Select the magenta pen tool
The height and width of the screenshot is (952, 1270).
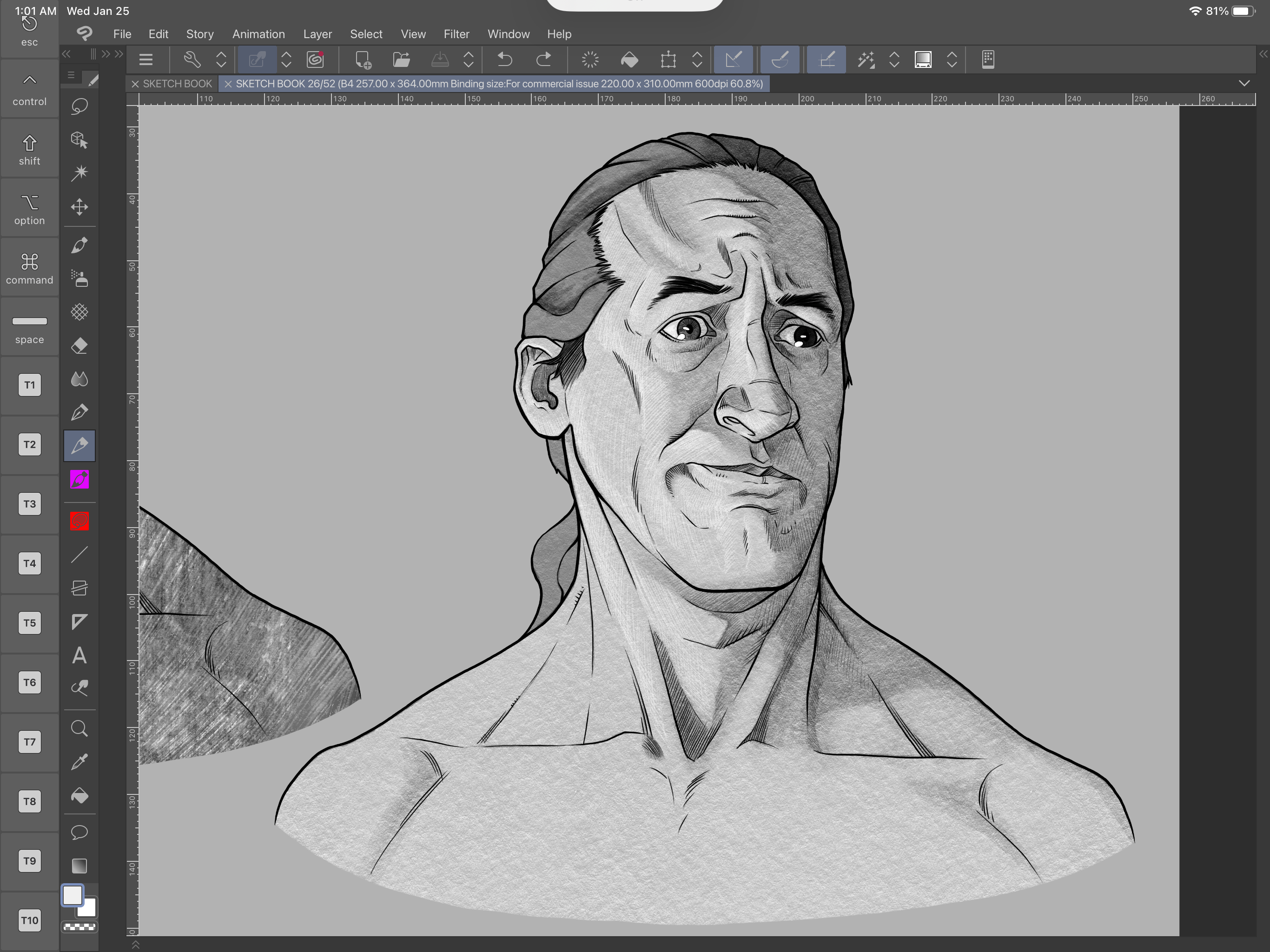pos(79,479)
